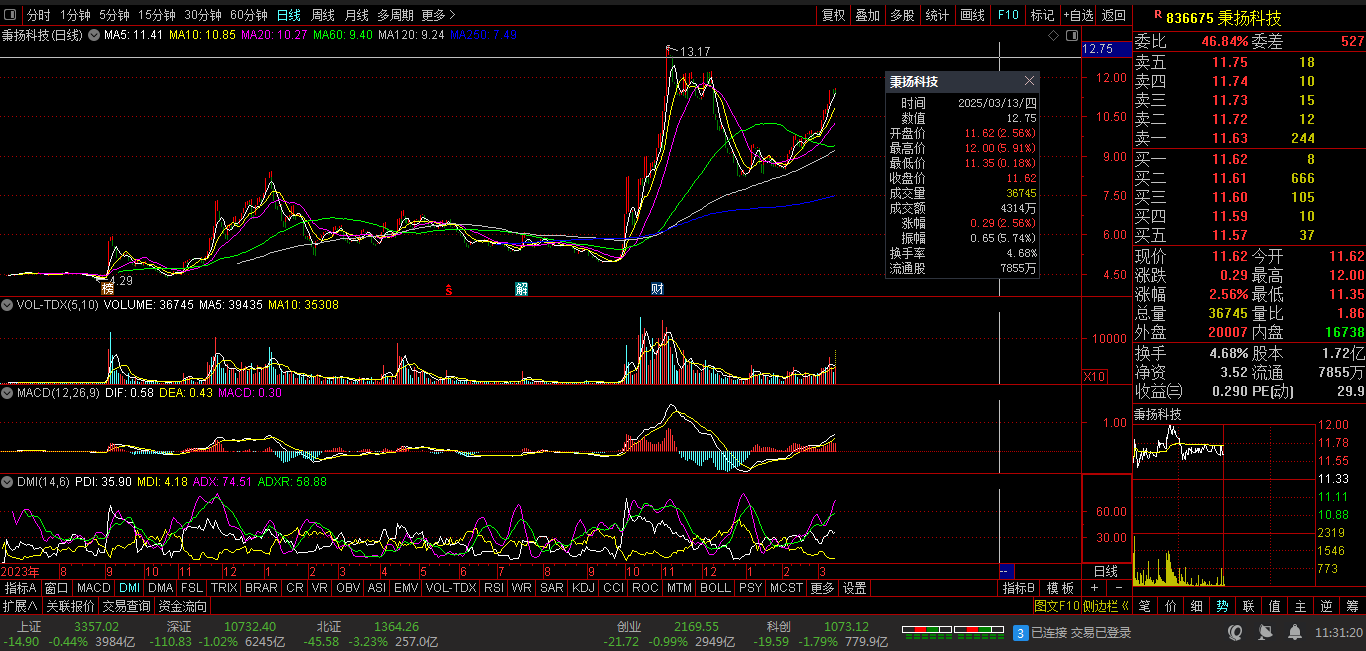Viewport: 1366px width, 651px height.
Task: Open the MACD indicator dropdown arrow
Action: [7, 393]
